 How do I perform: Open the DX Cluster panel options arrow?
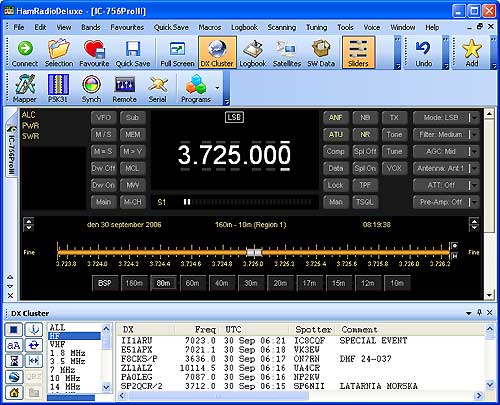tap(469, 313)
